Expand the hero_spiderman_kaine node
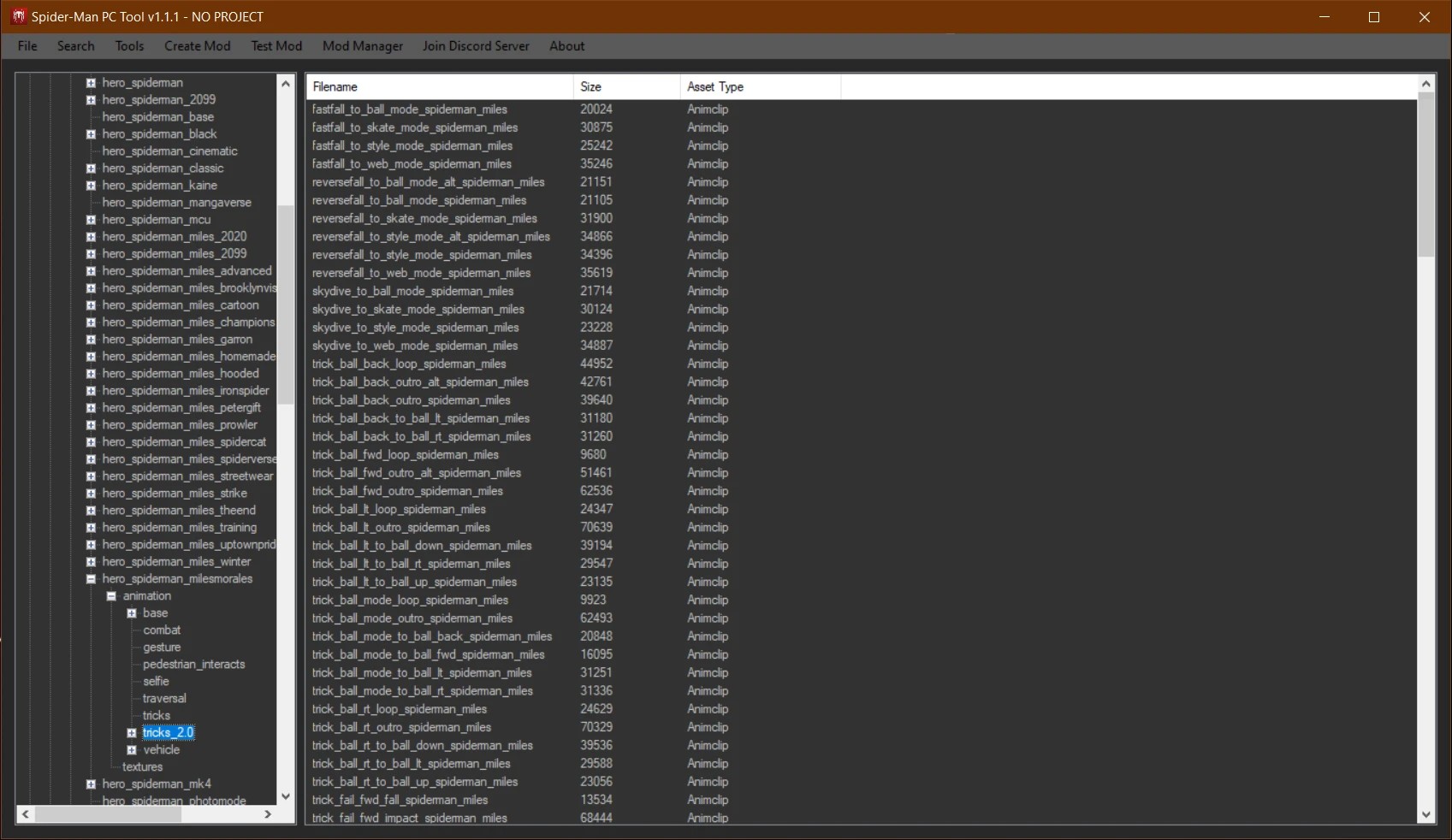The image size is (1452, 840). pyautogui.click(x=91, y=186)
